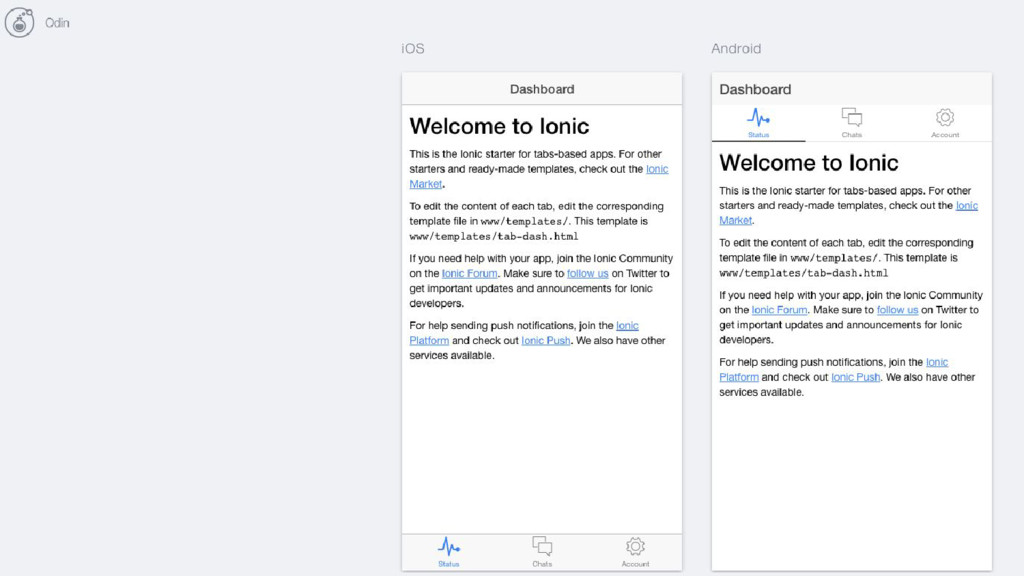
Task: Click the Account tab label in Android preview
Action: pos(945,135)
